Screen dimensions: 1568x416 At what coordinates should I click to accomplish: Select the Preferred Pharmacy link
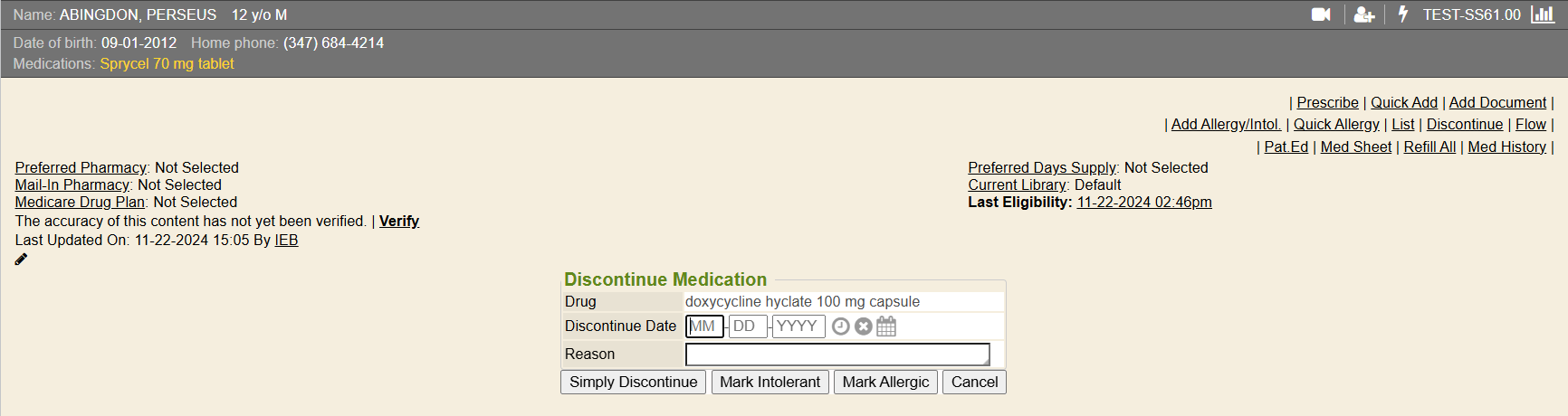click(81, 167)
